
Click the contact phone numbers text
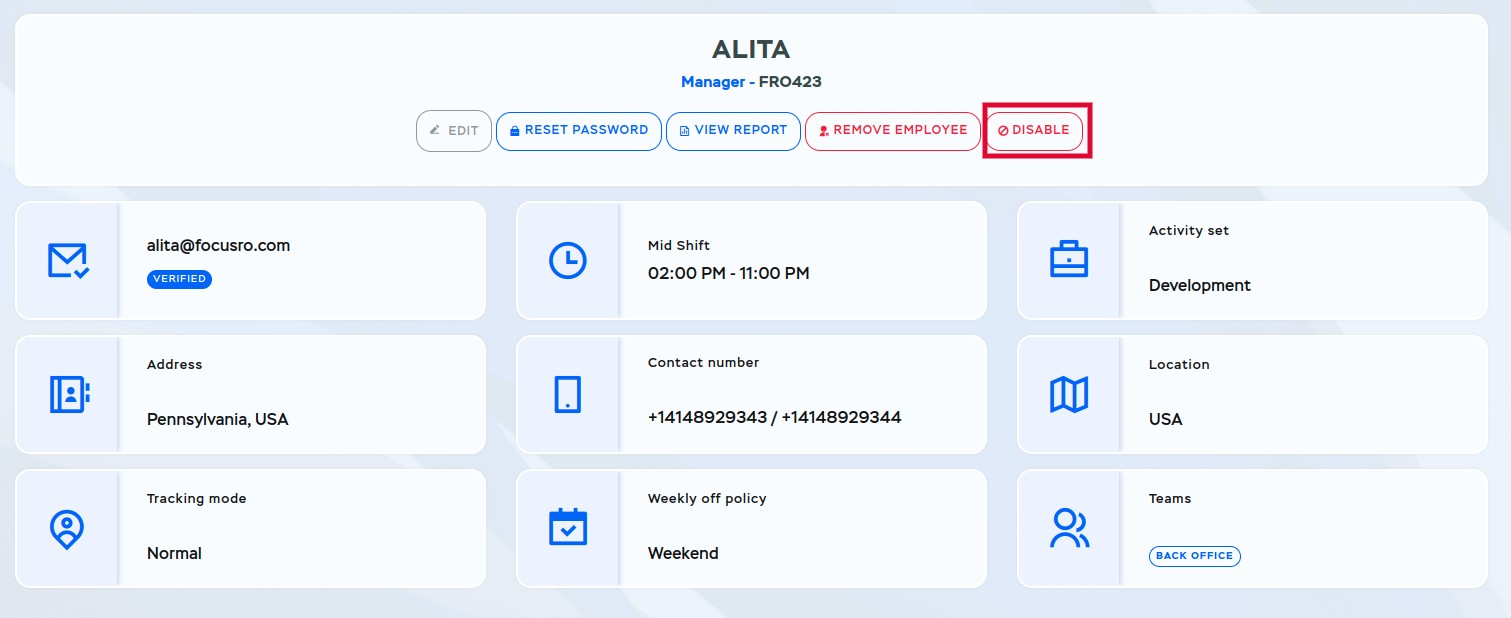tap(774, 417)
